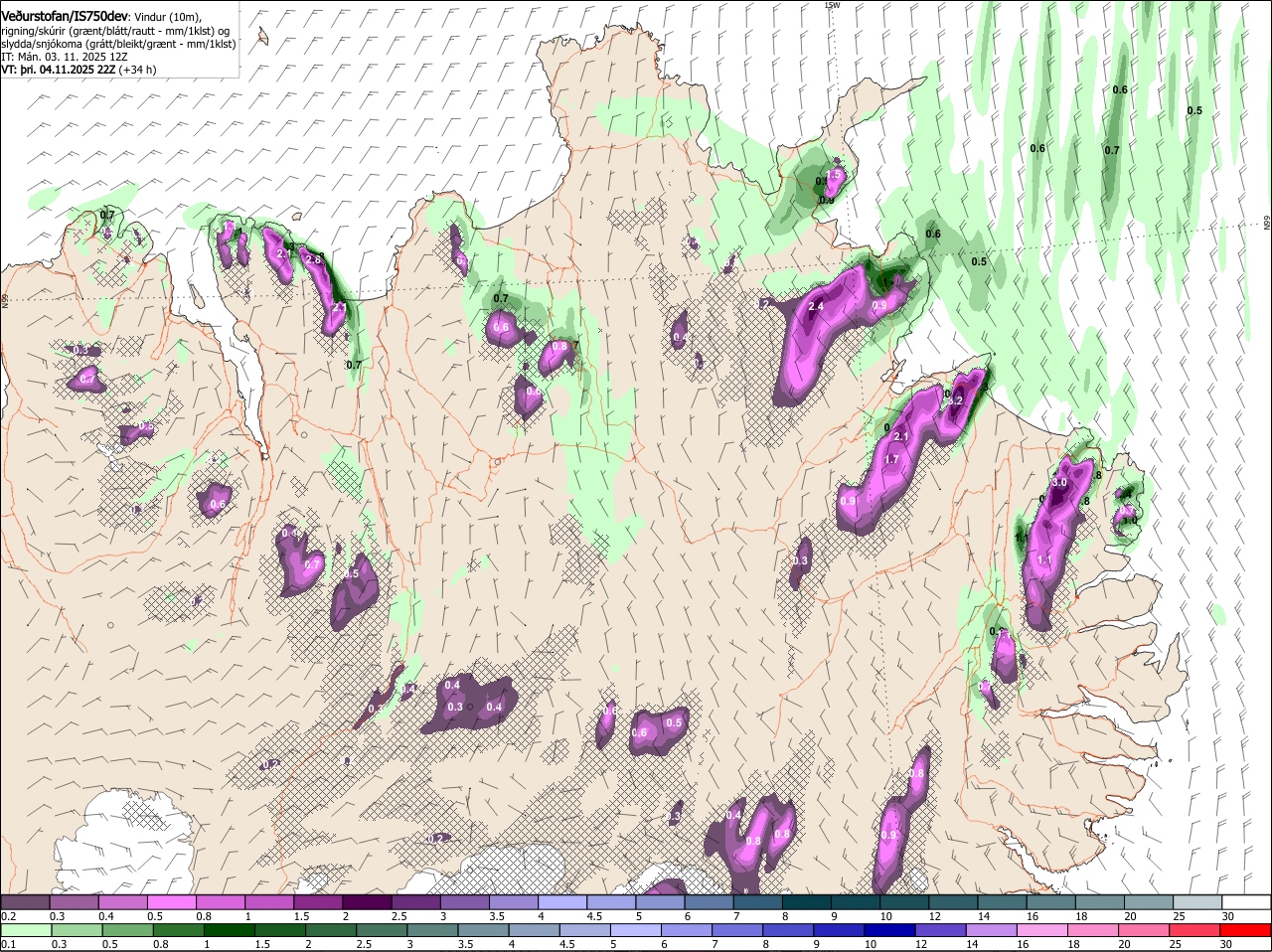1272x952 pixels.
Task: Click the VT: þri. 04.11.2025 22Z valid time
Action: [x=59, y=71]
